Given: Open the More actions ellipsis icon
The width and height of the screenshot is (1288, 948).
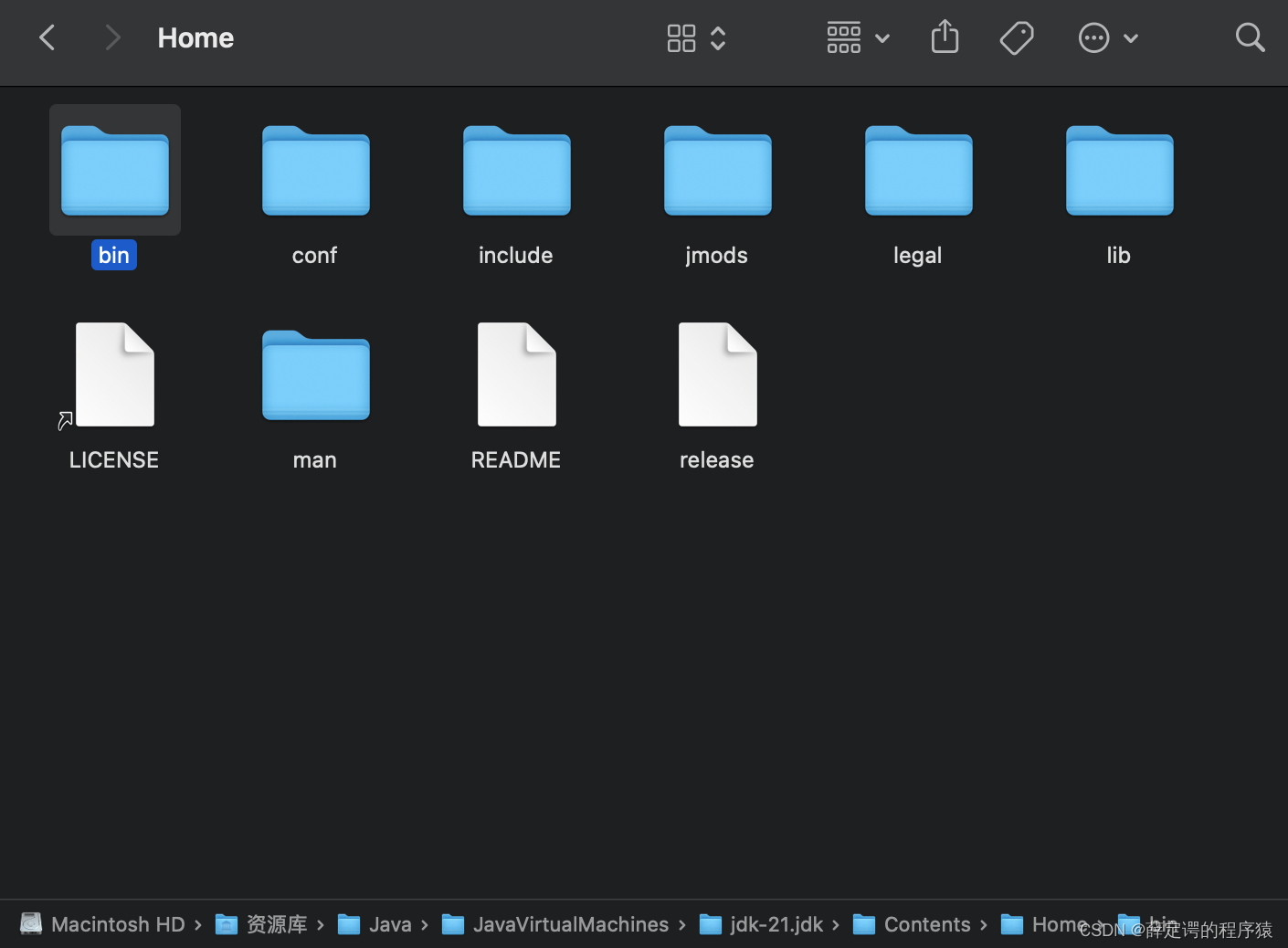Looking at the screenshot, I should click(x=1093, y=38).
